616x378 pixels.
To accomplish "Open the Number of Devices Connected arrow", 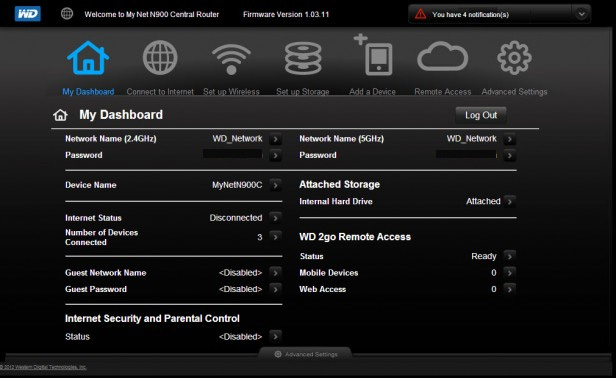I will [x=275, y=237].
